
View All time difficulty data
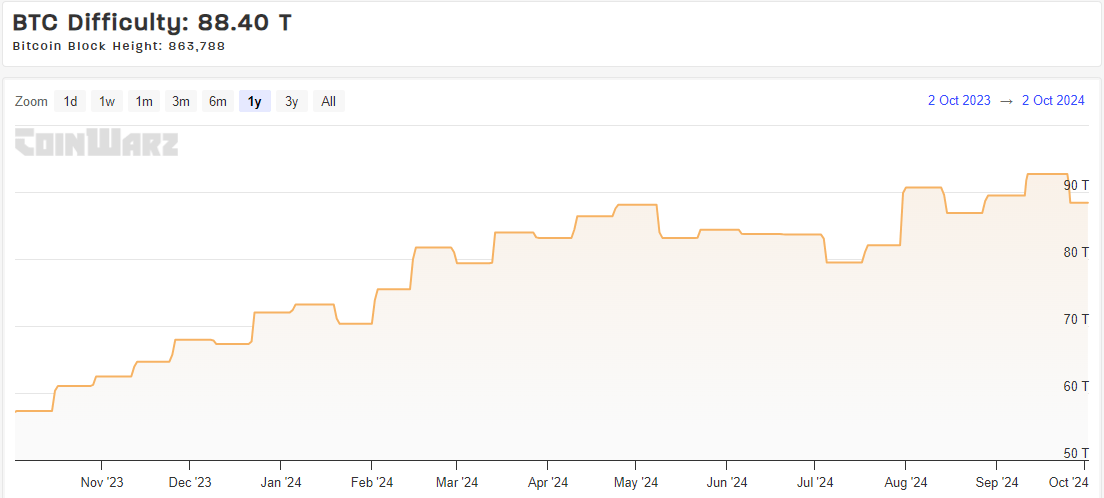pos(329,101)
